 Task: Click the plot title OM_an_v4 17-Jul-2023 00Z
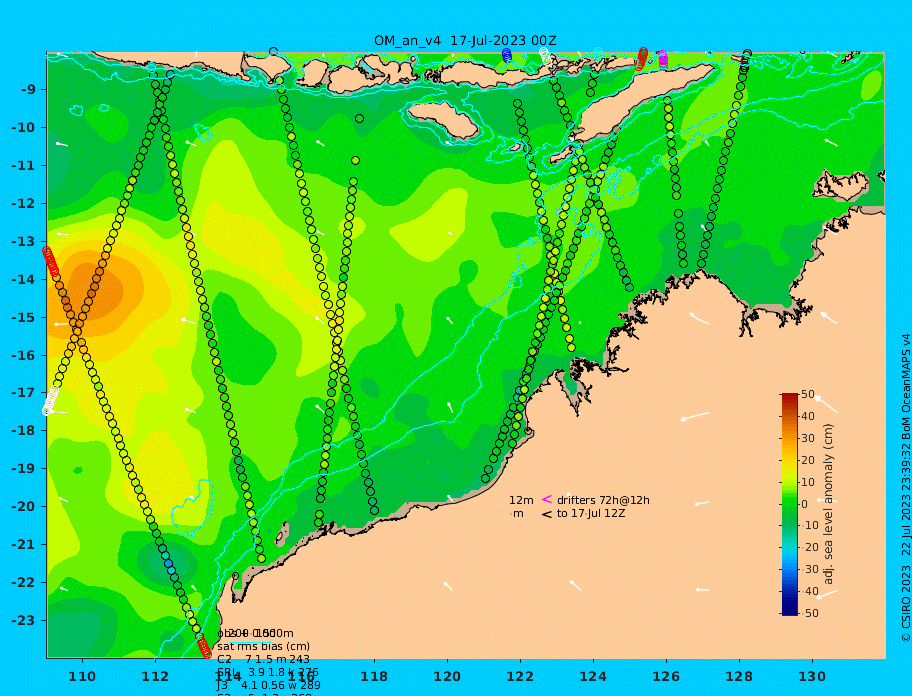465,41
